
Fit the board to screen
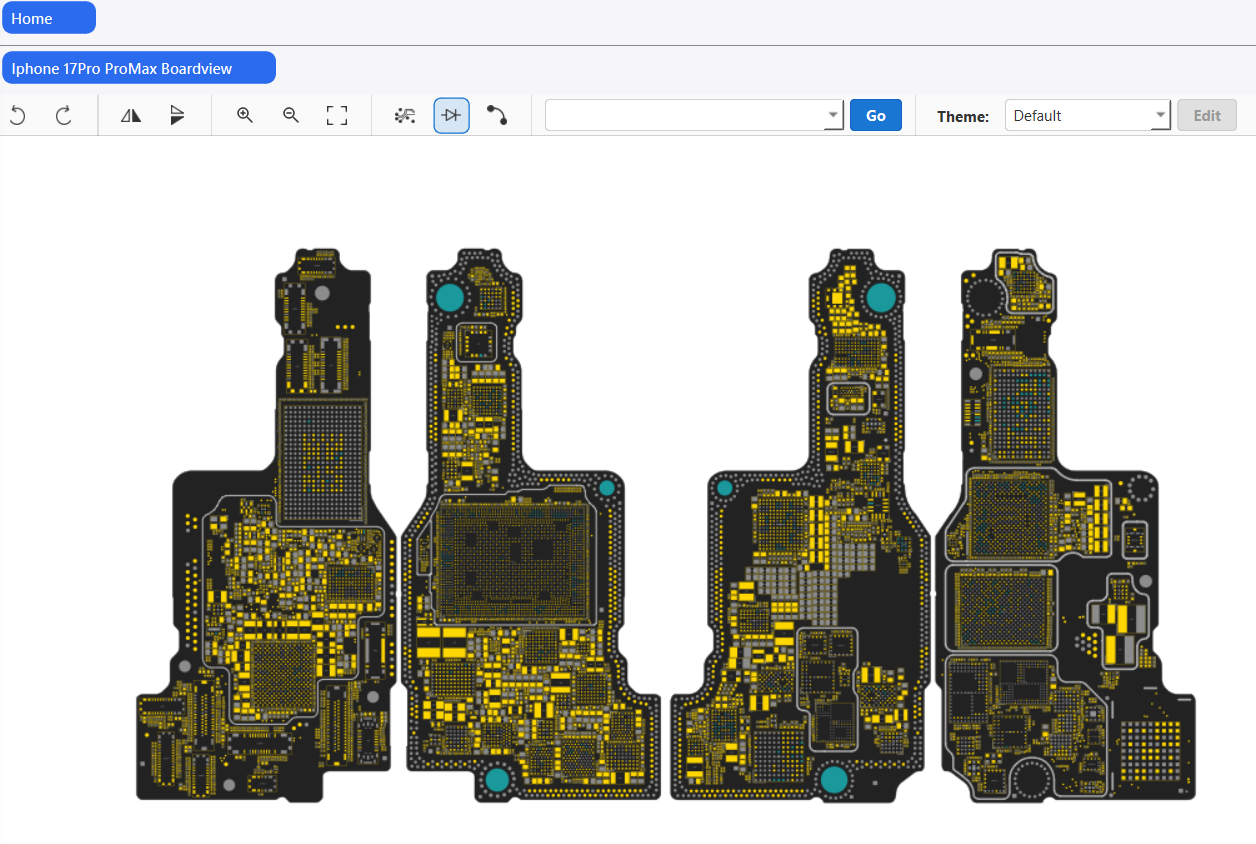point(337,115)
